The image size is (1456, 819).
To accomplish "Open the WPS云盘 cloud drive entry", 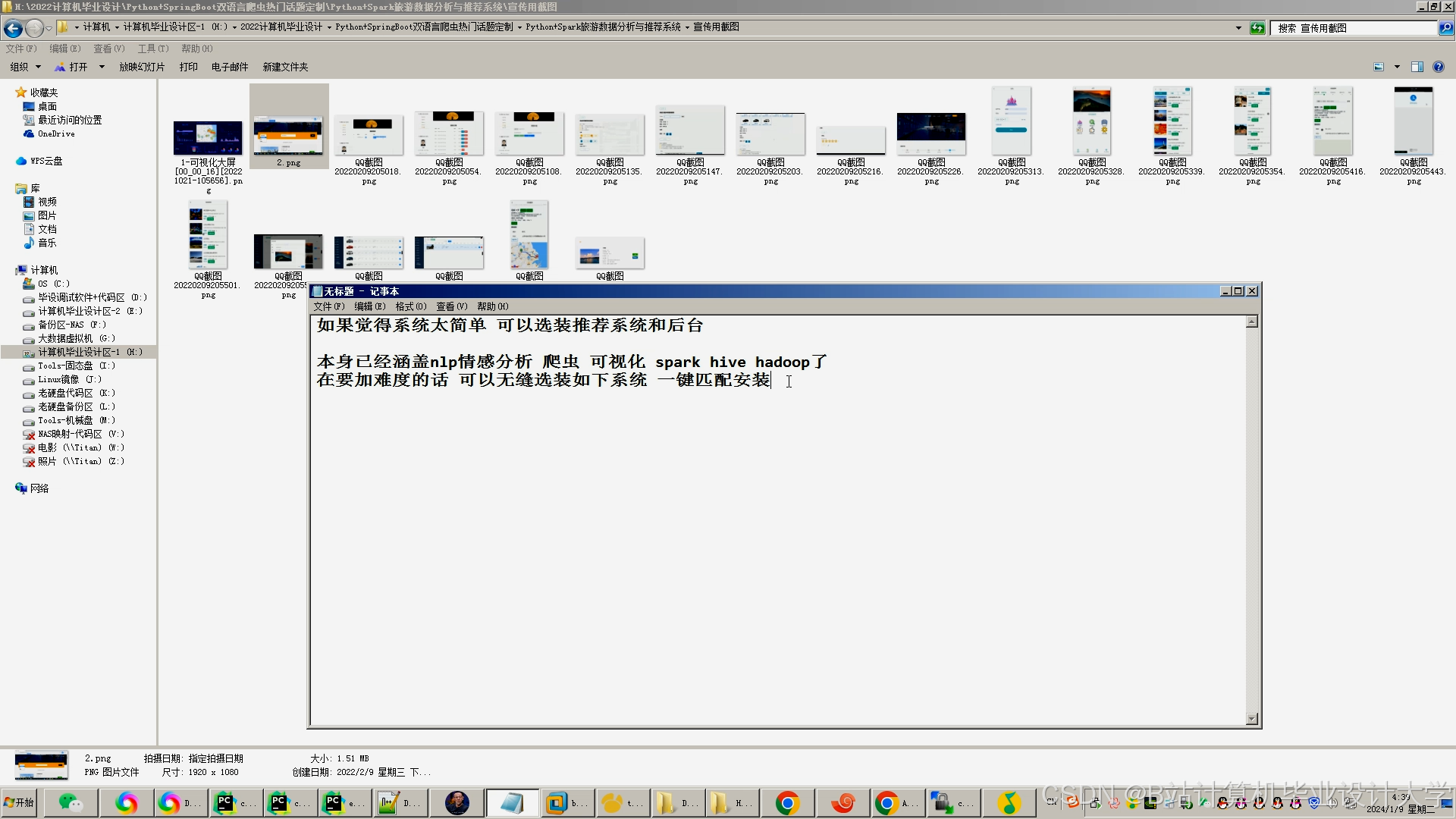I will (x=45, y=161).
